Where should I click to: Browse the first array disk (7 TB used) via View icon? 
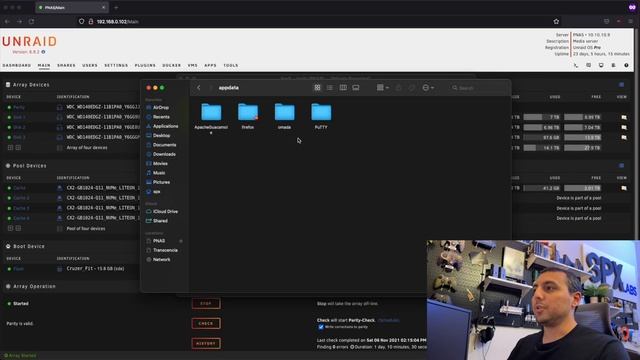click(x=624, y=118)
